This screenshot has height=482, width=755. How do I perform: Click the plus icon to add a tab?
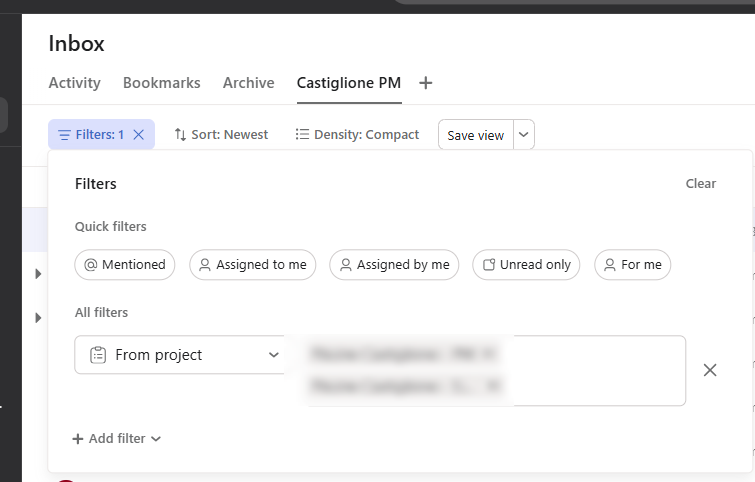coord(425,83)
